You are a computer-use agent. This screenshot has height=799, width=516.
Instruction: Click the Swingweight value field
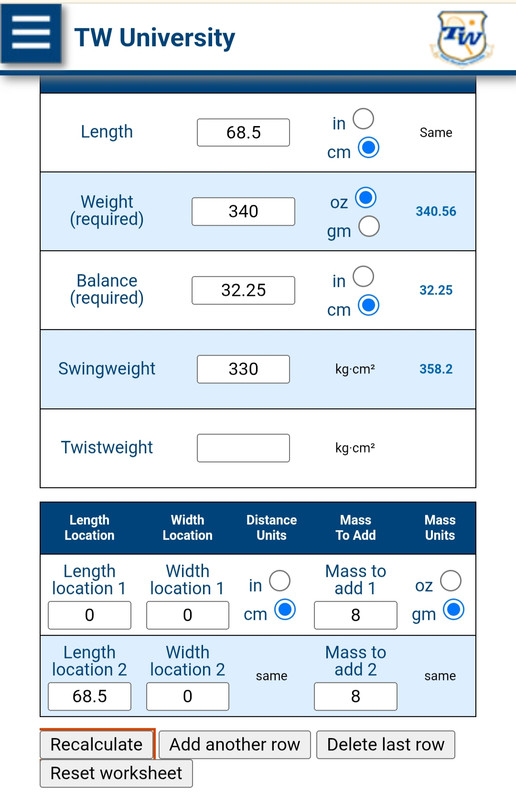[243, 369]
